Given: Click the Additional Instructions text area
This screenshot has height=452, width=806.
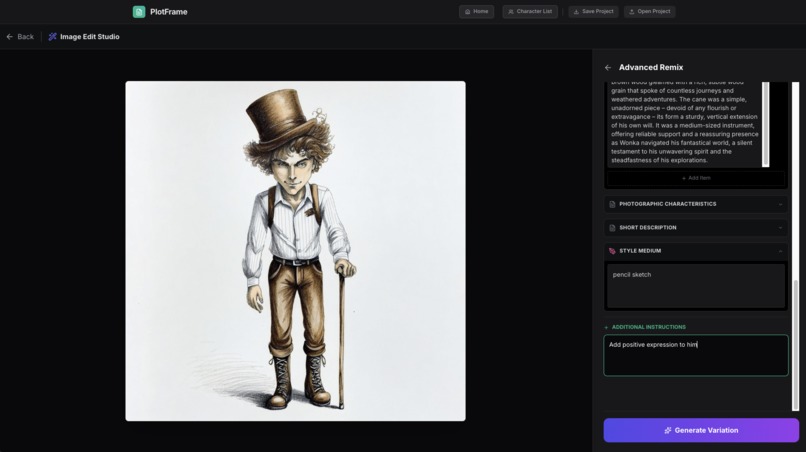Looking at the screenshot, I should pos(696,355).
